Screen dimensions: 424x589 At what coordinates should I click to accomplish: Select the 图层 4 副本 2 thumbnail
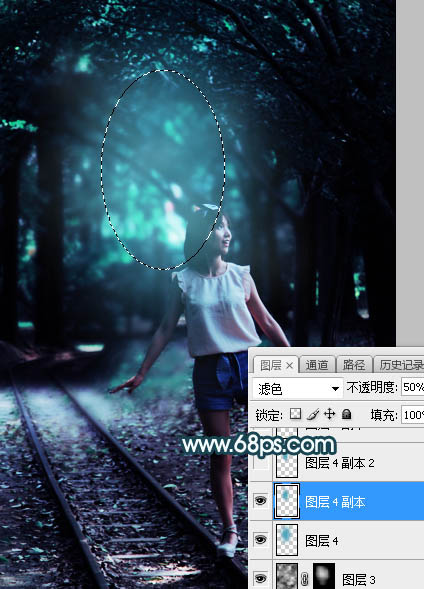287,463
